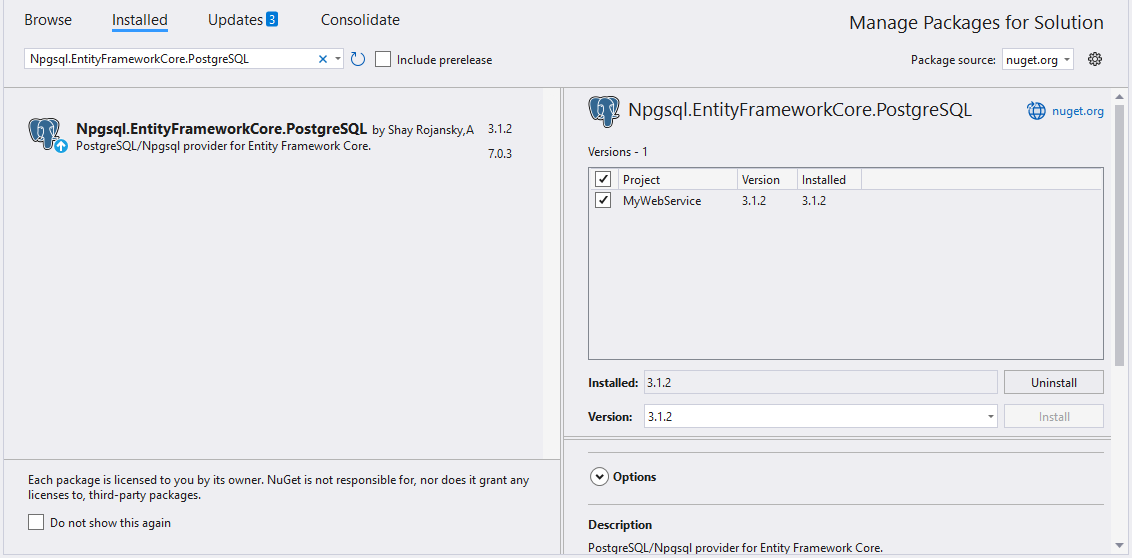This screenshot has height=558, width=1132.
Task: Open the nuget.org link
Action: tap(1078, 111)
